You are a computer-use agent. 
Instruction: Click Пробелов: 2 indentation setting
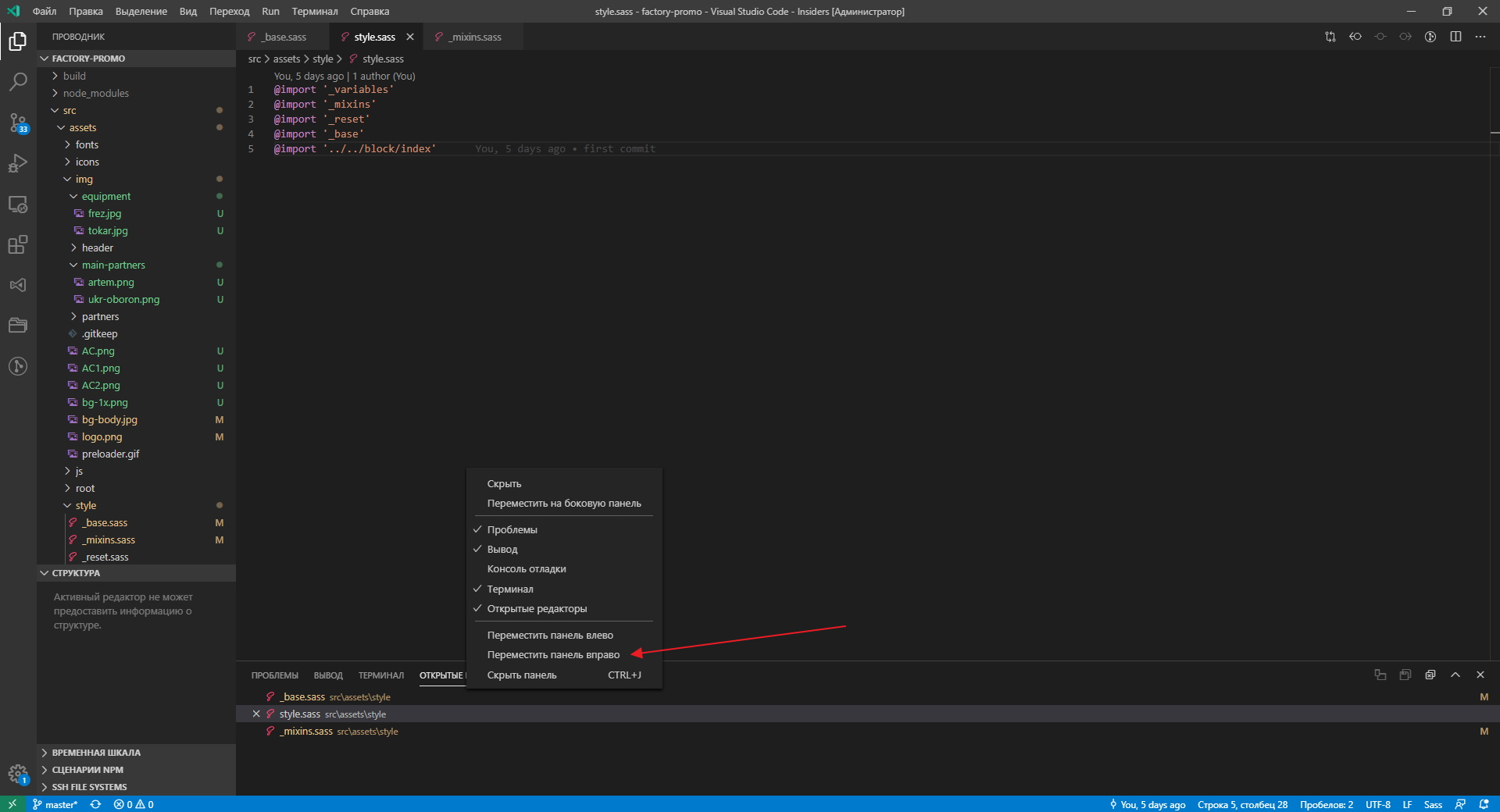(1327, 804)
